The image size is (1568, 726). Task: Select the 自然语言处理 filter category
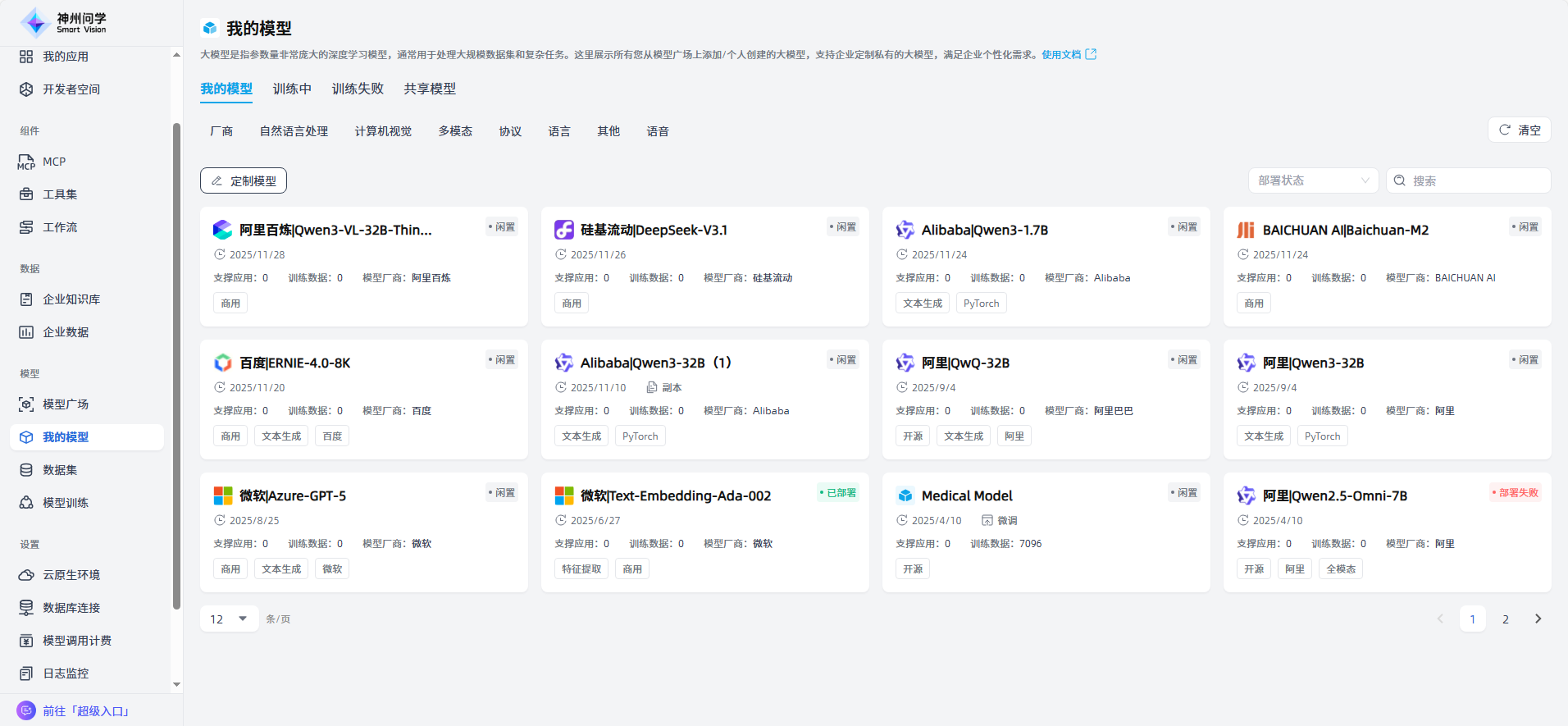click(294, 131)
